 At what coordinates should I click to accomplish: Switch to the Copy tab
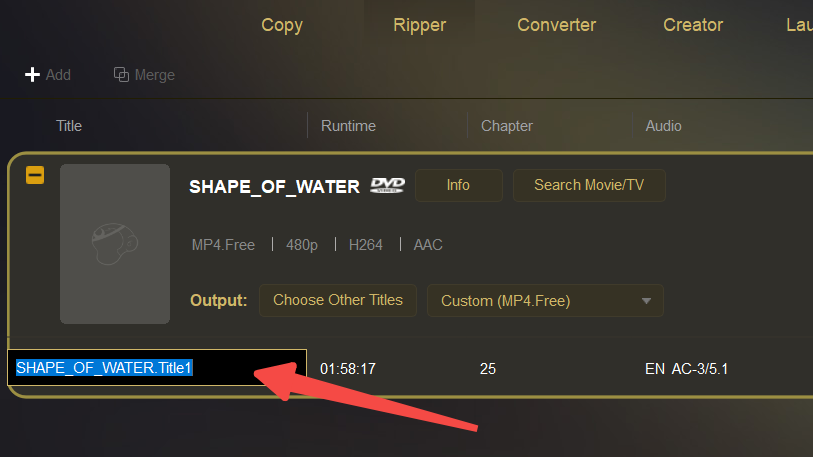pyautogui.click(x=282, y=25)
